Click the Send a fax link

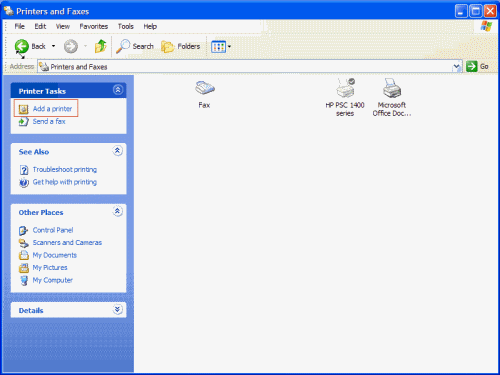[x=49, y=121]
